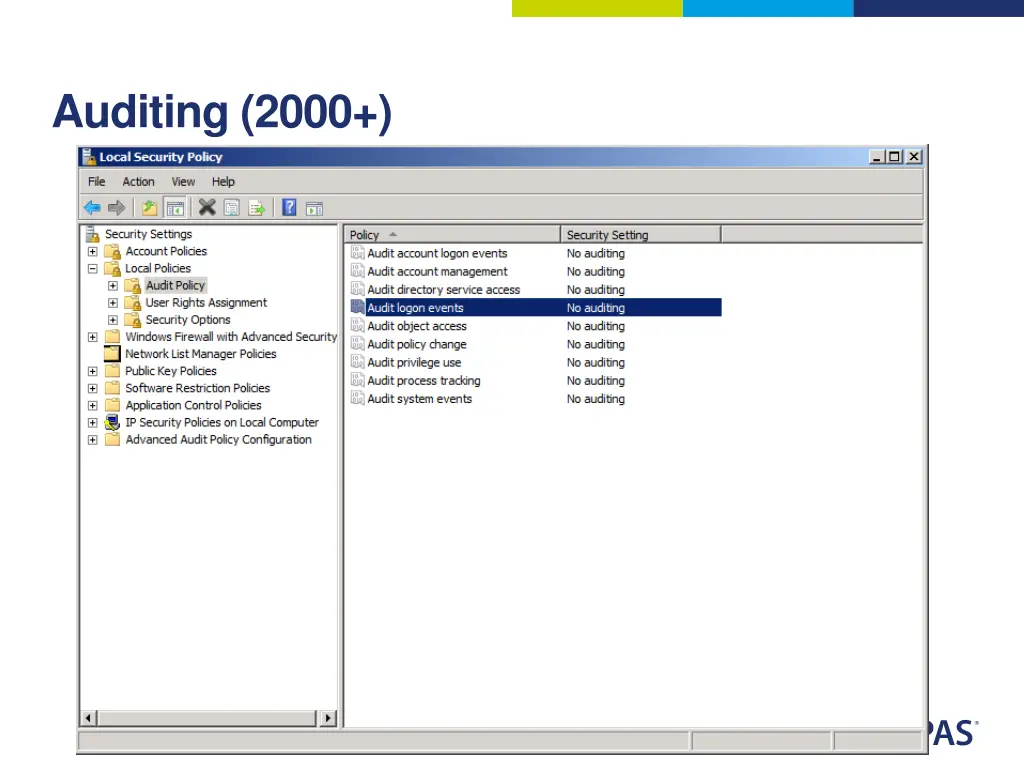The height and width of the screenshot is (768, 1024).
Task: Toggle the Show/Hide Console Tree button
Action: 175,208
